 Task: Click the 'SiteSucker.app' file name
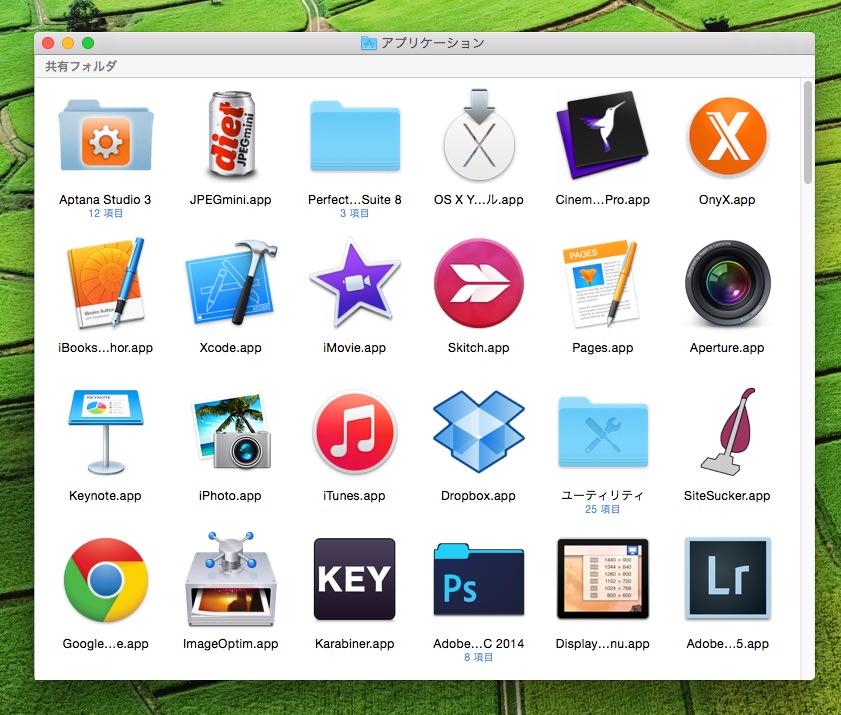(x=727, y=496)
